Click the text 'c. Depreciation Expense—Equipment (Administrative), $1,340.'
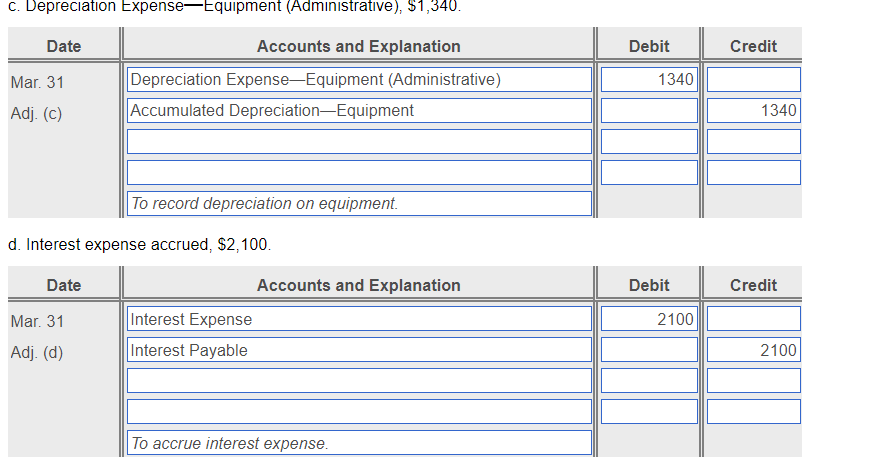Screen dimensions: 888x465 coord(234,6)
